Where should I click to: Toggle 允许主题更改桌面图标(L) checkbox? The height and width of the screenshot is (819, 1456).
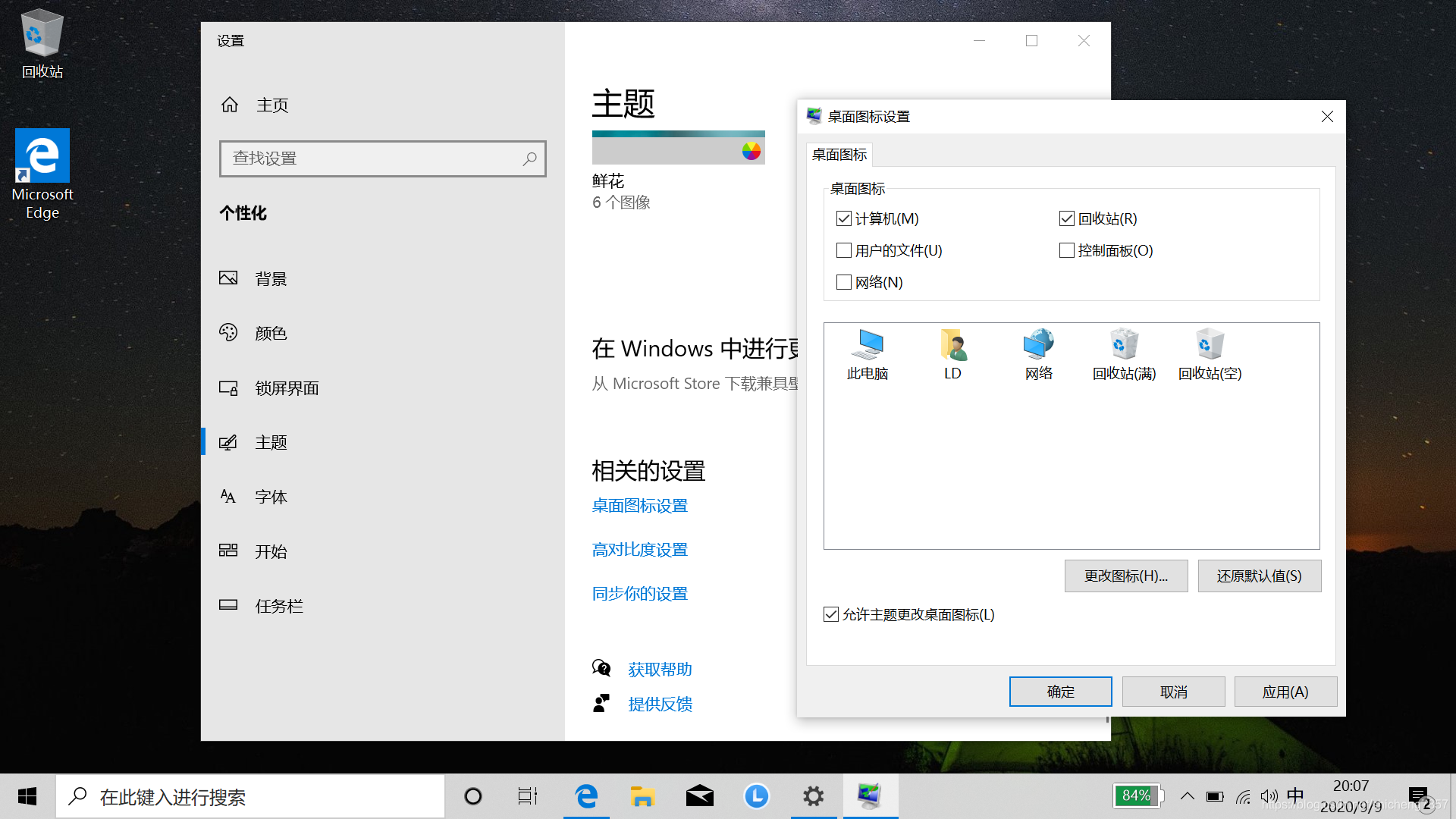tap(831, 615)
